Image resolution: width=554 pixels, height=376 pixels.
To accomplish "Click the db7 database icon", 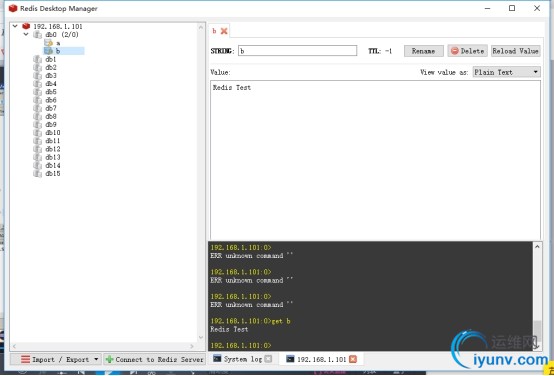I will [x=37, y=108].
